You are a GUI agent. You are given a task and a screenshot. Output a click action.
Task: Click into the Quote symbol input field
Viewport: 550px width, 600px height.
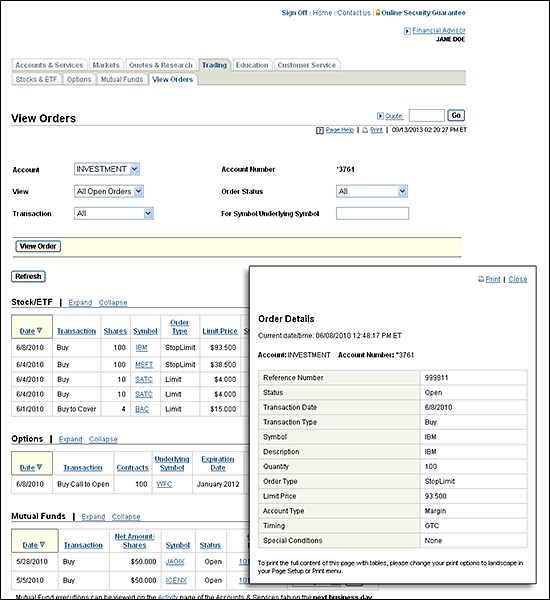[x=427, y=115]
